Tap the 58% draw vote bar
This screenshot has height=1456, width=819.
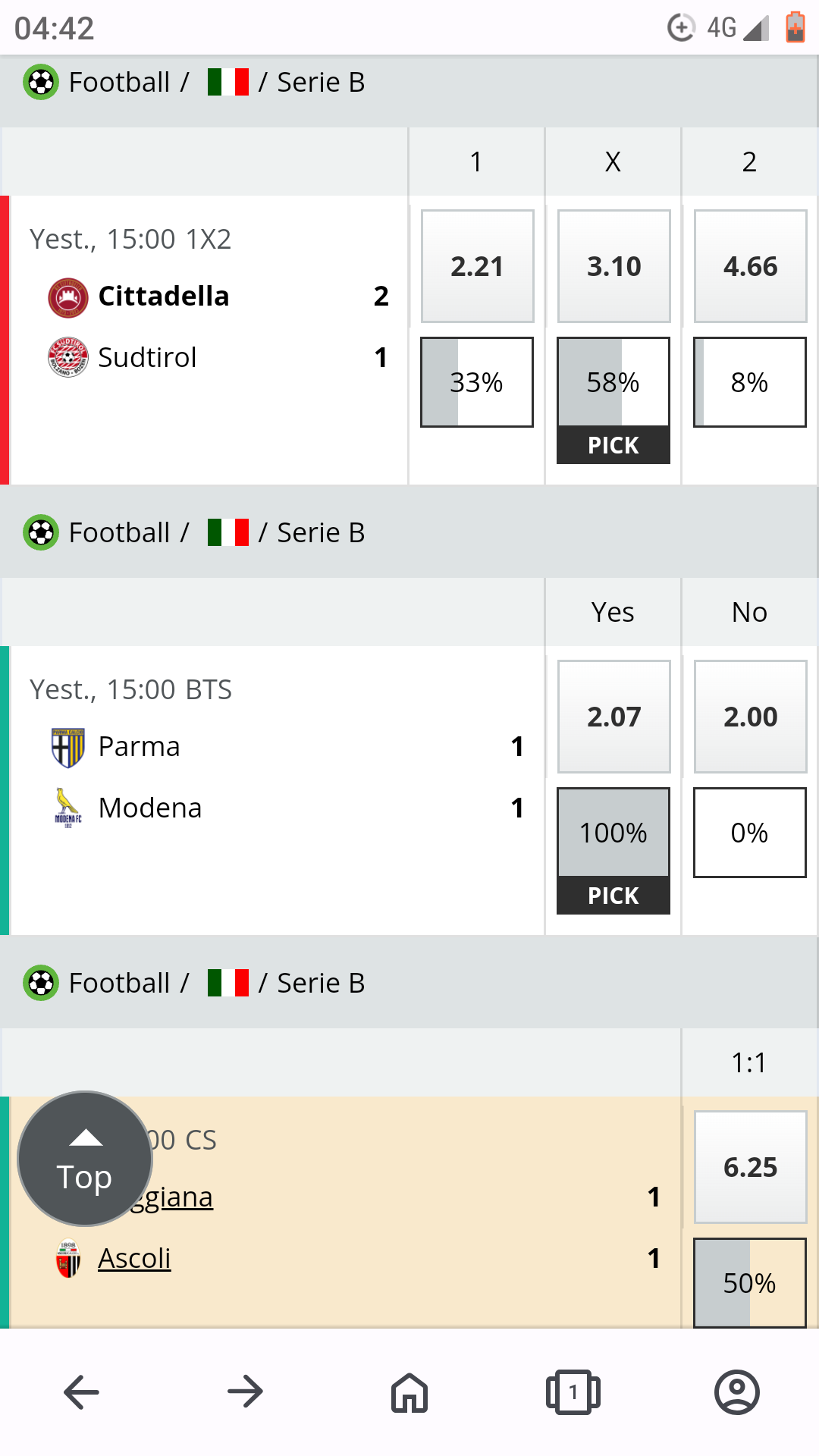[613, 382]
